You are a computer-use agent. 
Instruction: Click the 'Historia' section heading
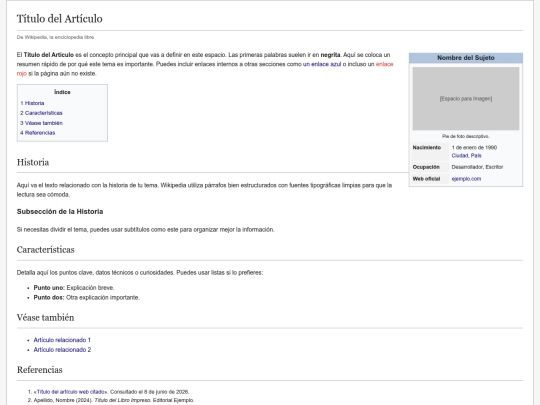(x=33, y=162)
